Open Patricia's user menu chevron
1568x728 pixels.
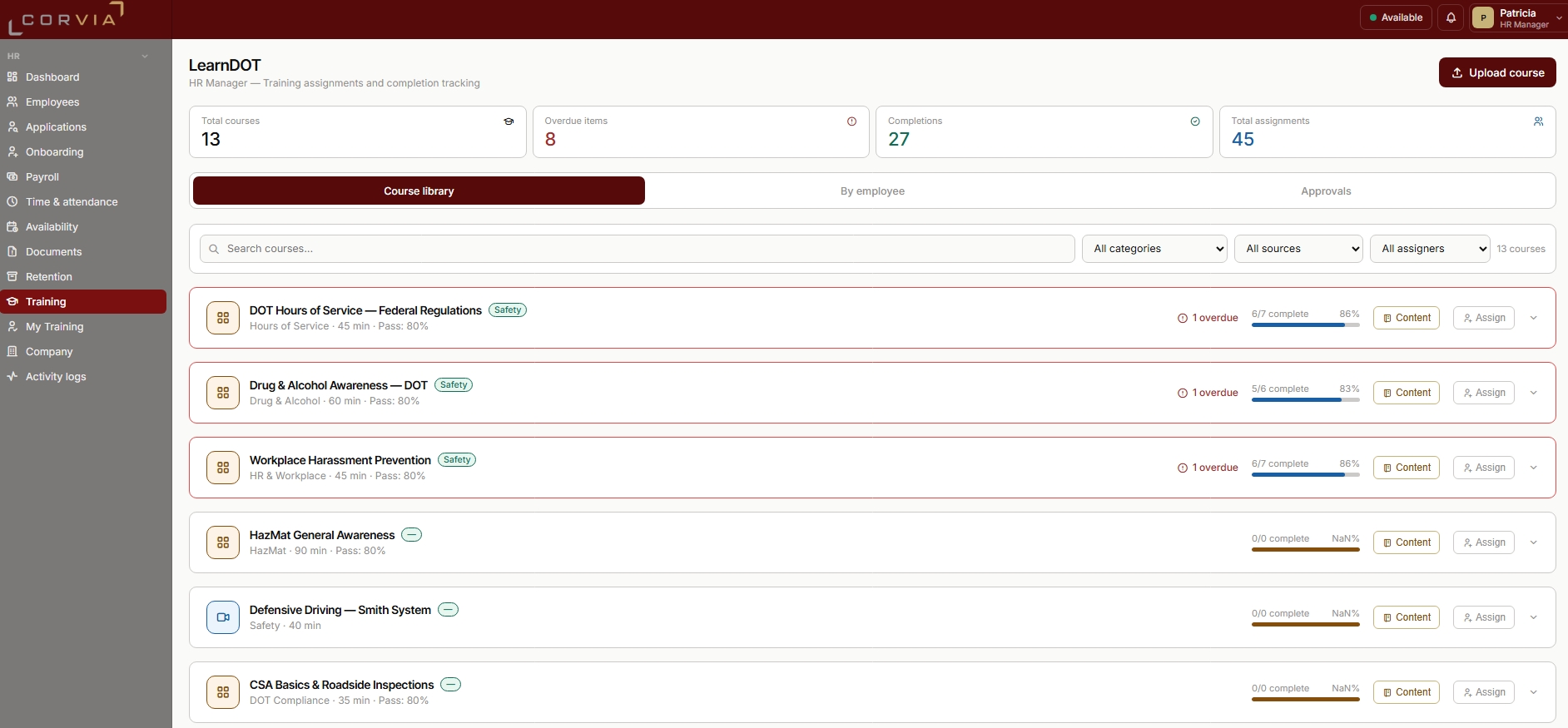coord(1559,18)
